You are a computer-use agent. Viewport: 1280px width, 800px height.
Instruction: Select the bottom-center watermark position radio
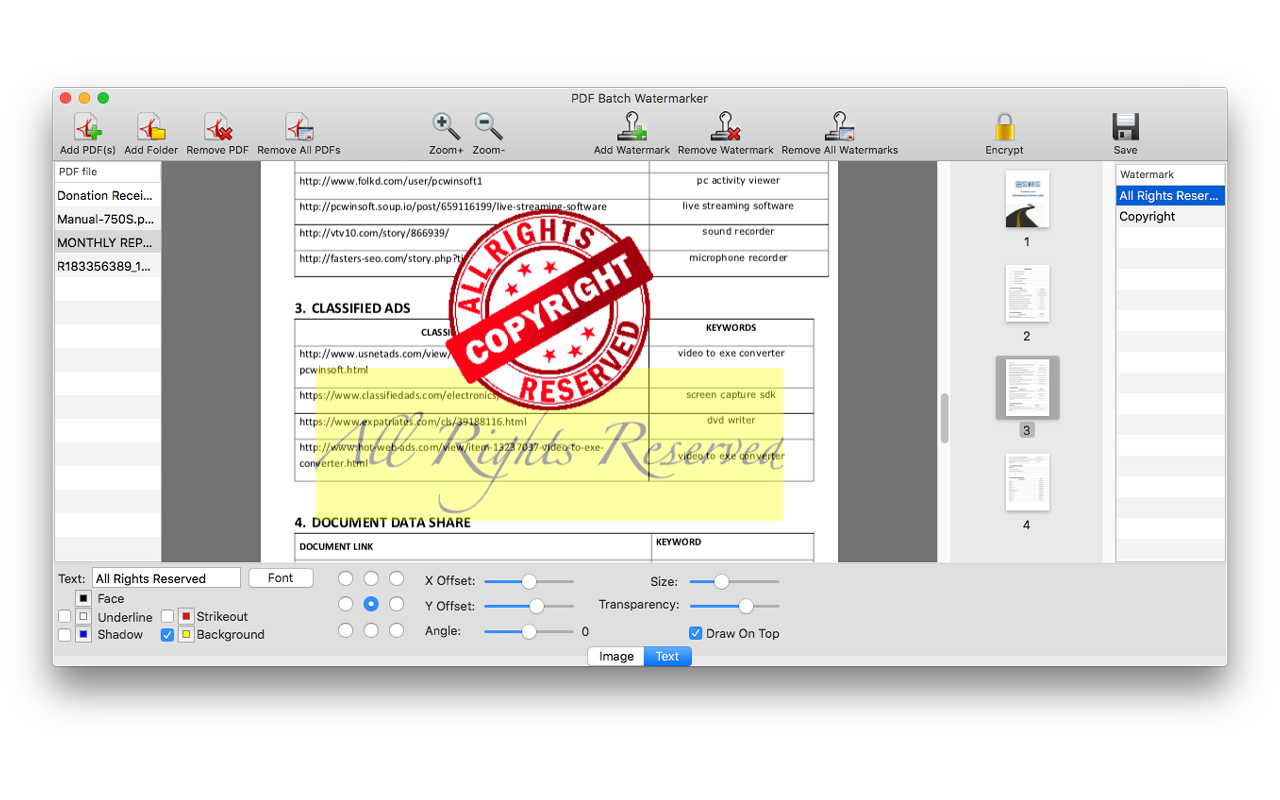[x=371, y=630]
